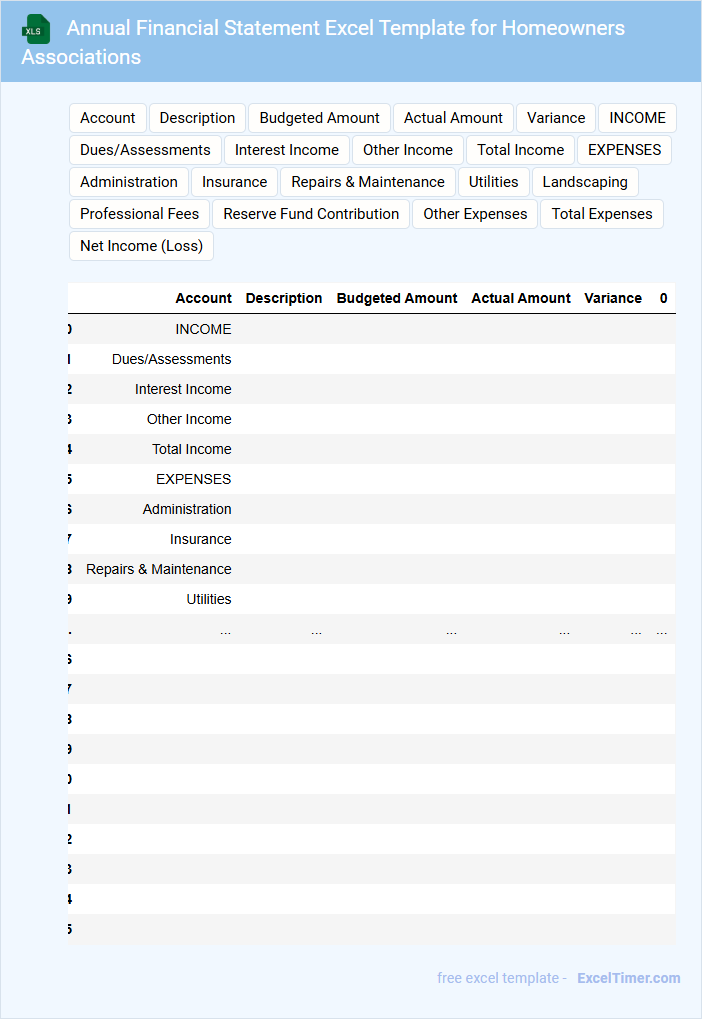Click the Interest Income tag
Viewport: 702px width, 1019px height.
(x=286, y=150)
